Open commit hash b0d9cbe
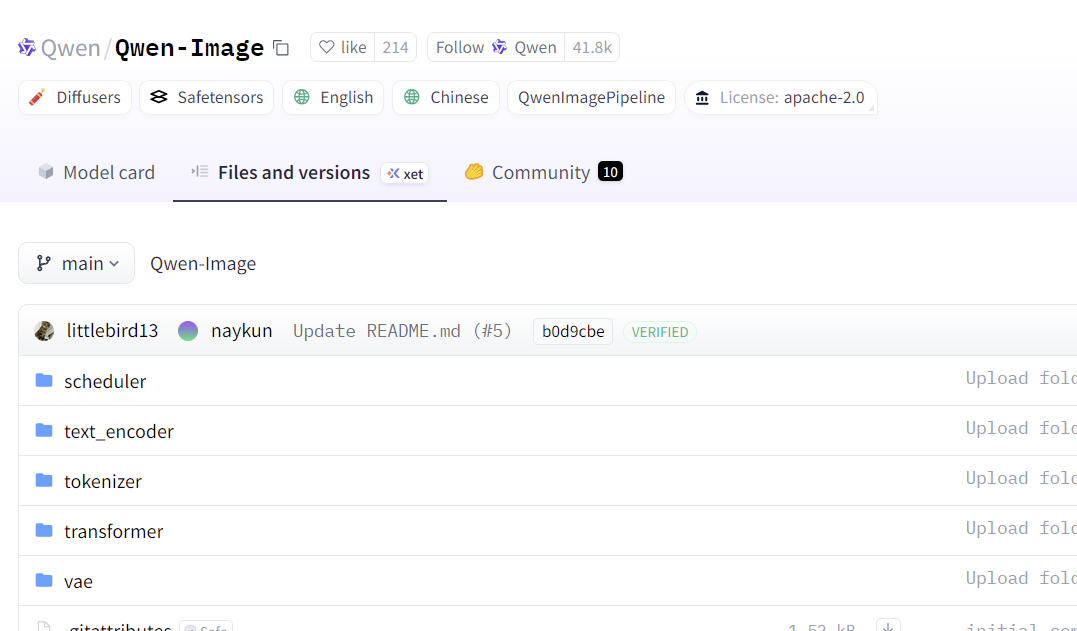 pos(573,332)
